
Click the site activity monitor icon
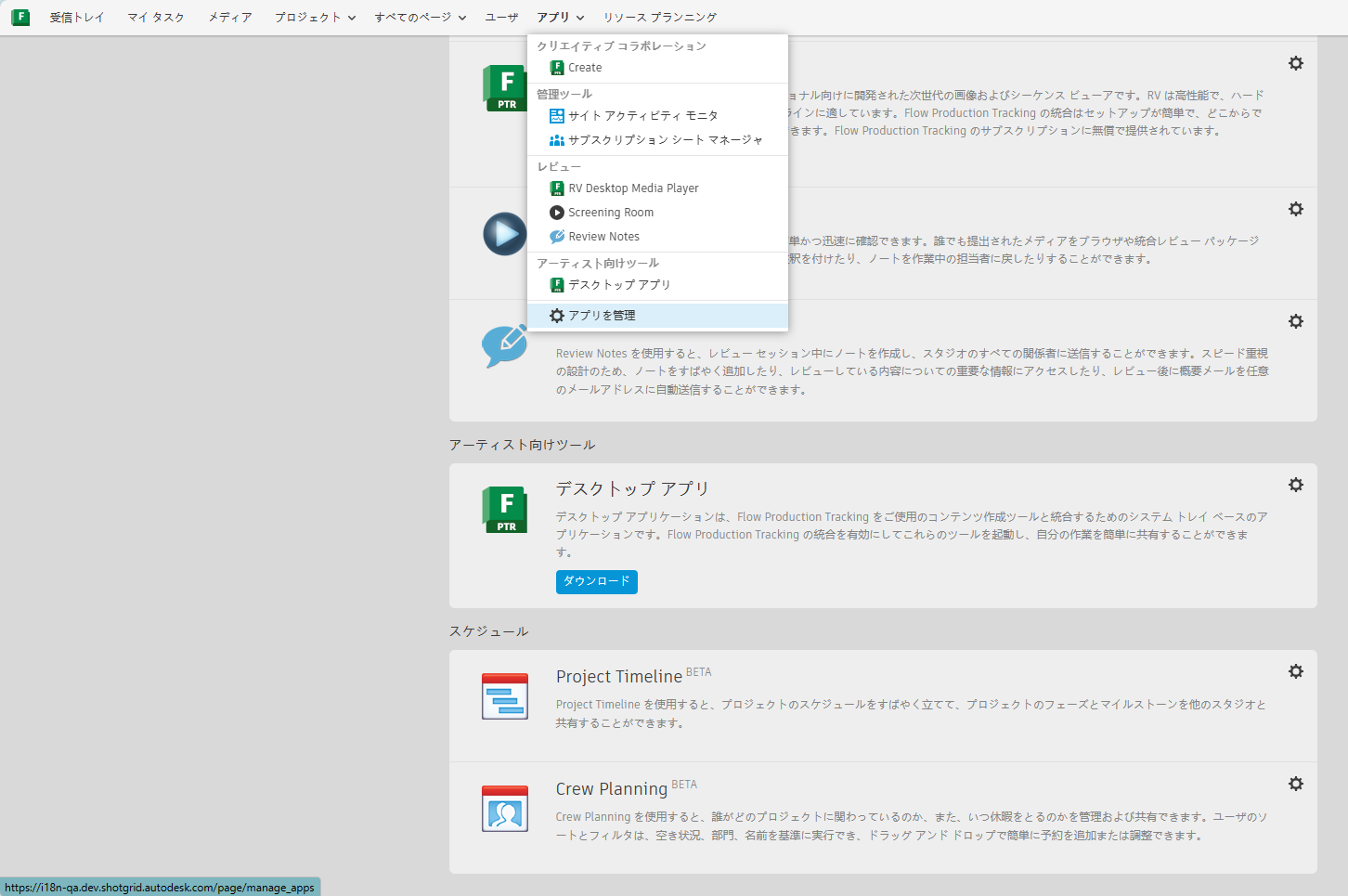pos(557,116)
